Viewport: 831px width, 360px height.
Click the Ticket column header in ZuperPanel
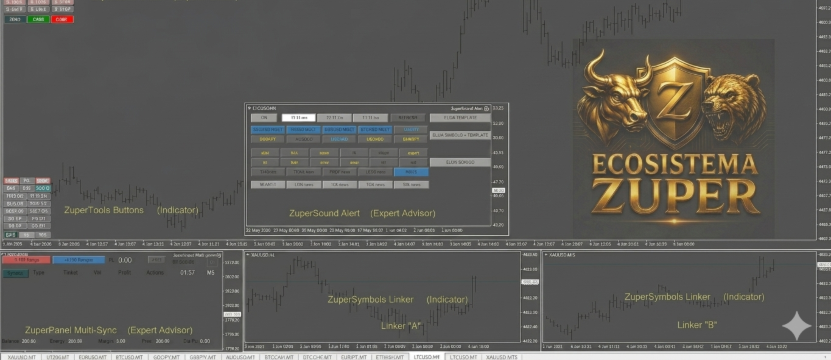[70, 273]
